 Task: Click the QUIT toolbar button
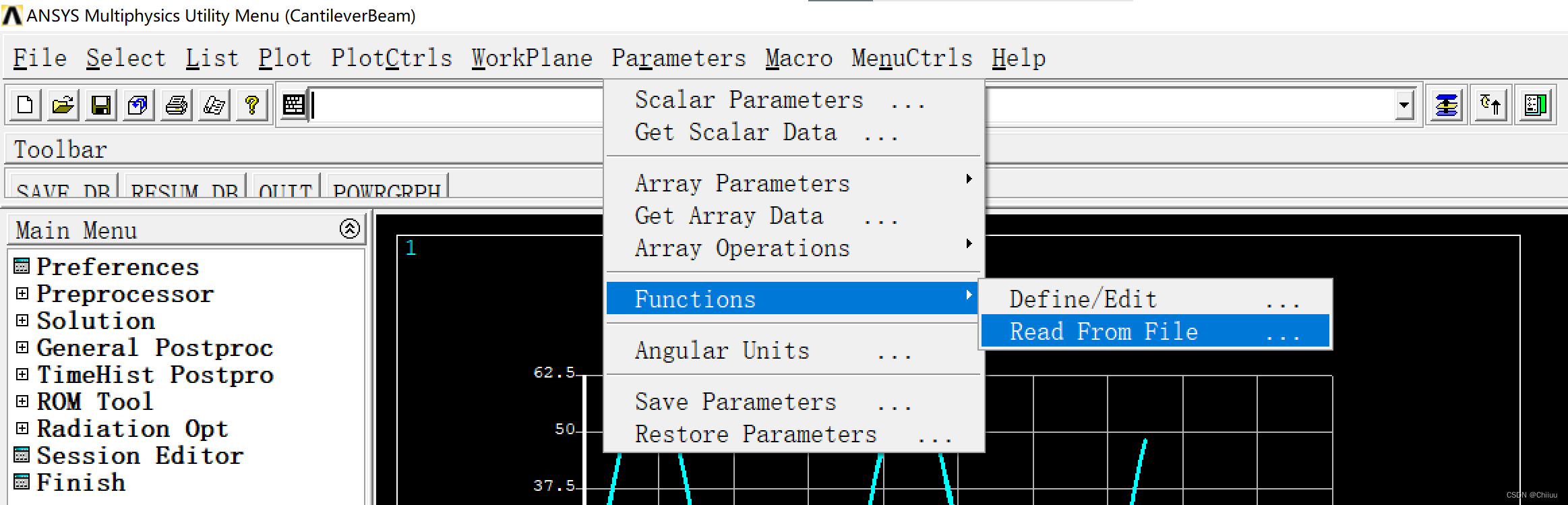coord(285,187)
